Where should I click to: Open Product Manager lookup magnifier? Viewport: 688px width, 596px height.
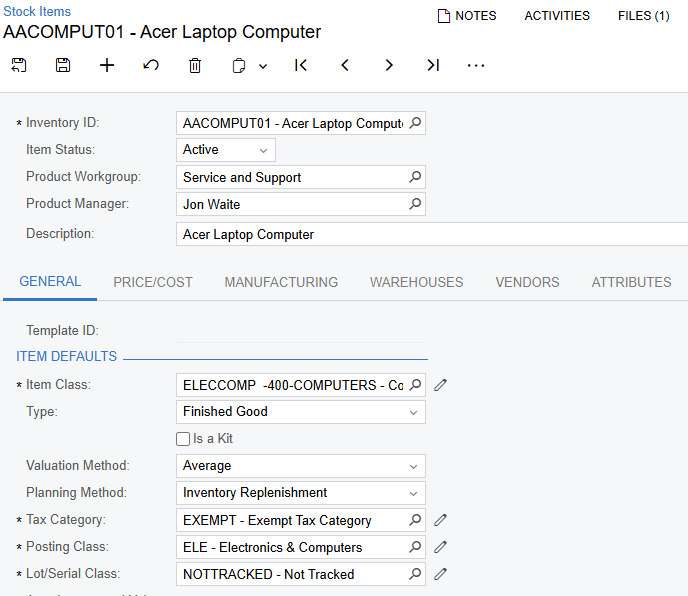[415, 204]
